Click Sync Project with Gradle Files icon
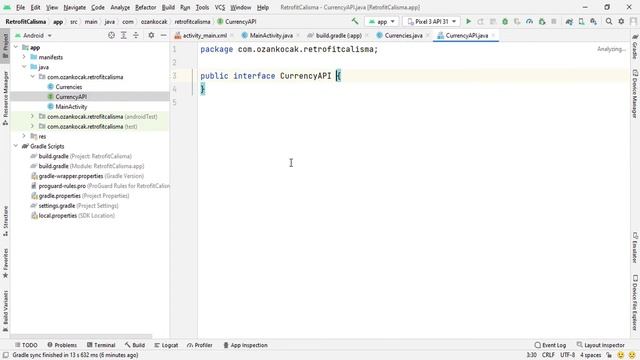Image resolution: width=640 pixels, height=360 pixels. pyautogui.click(x=569, y=21)
